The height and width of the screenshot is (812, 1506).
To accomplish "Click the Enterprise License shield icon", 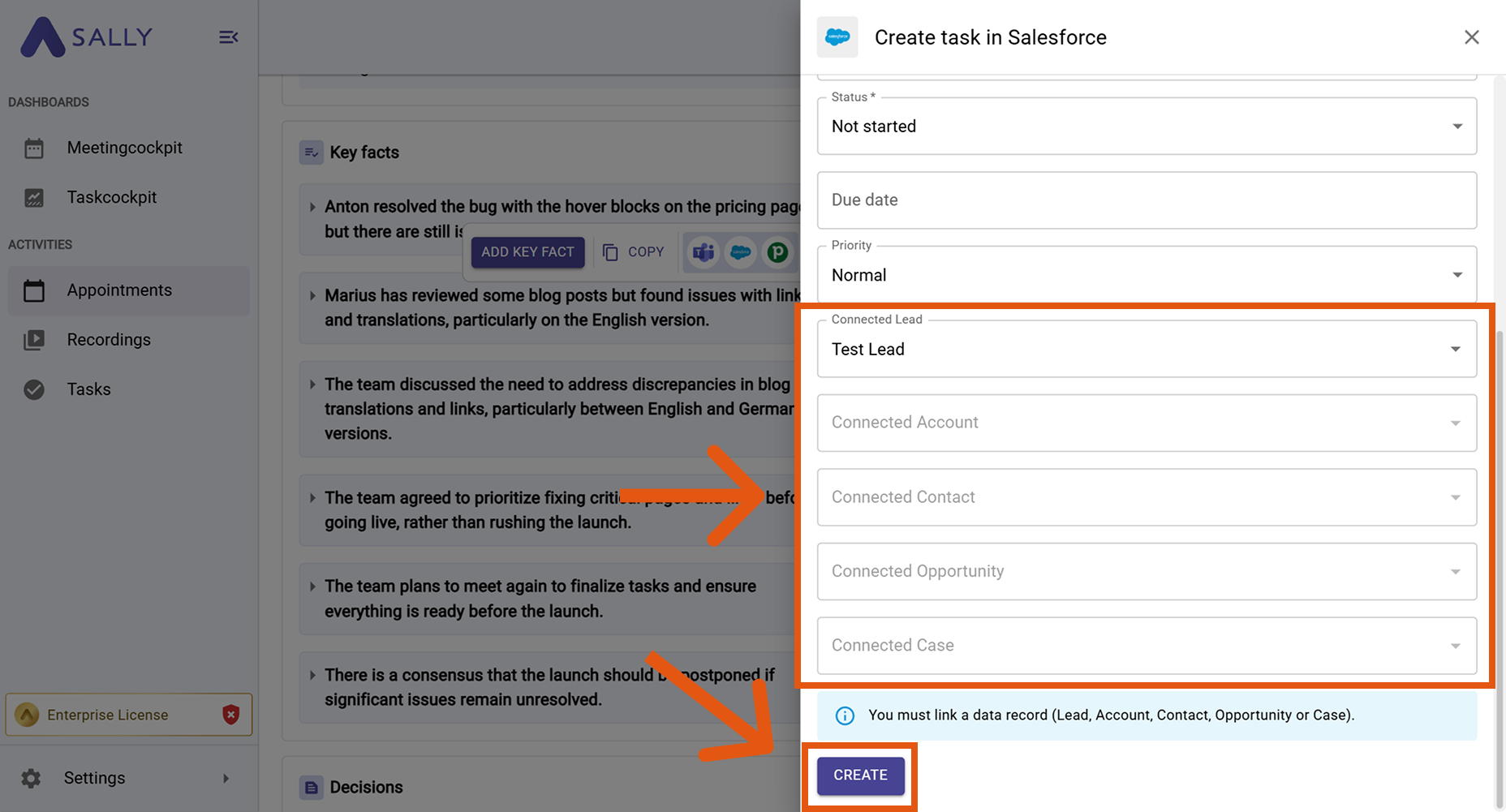I will 231,715.
